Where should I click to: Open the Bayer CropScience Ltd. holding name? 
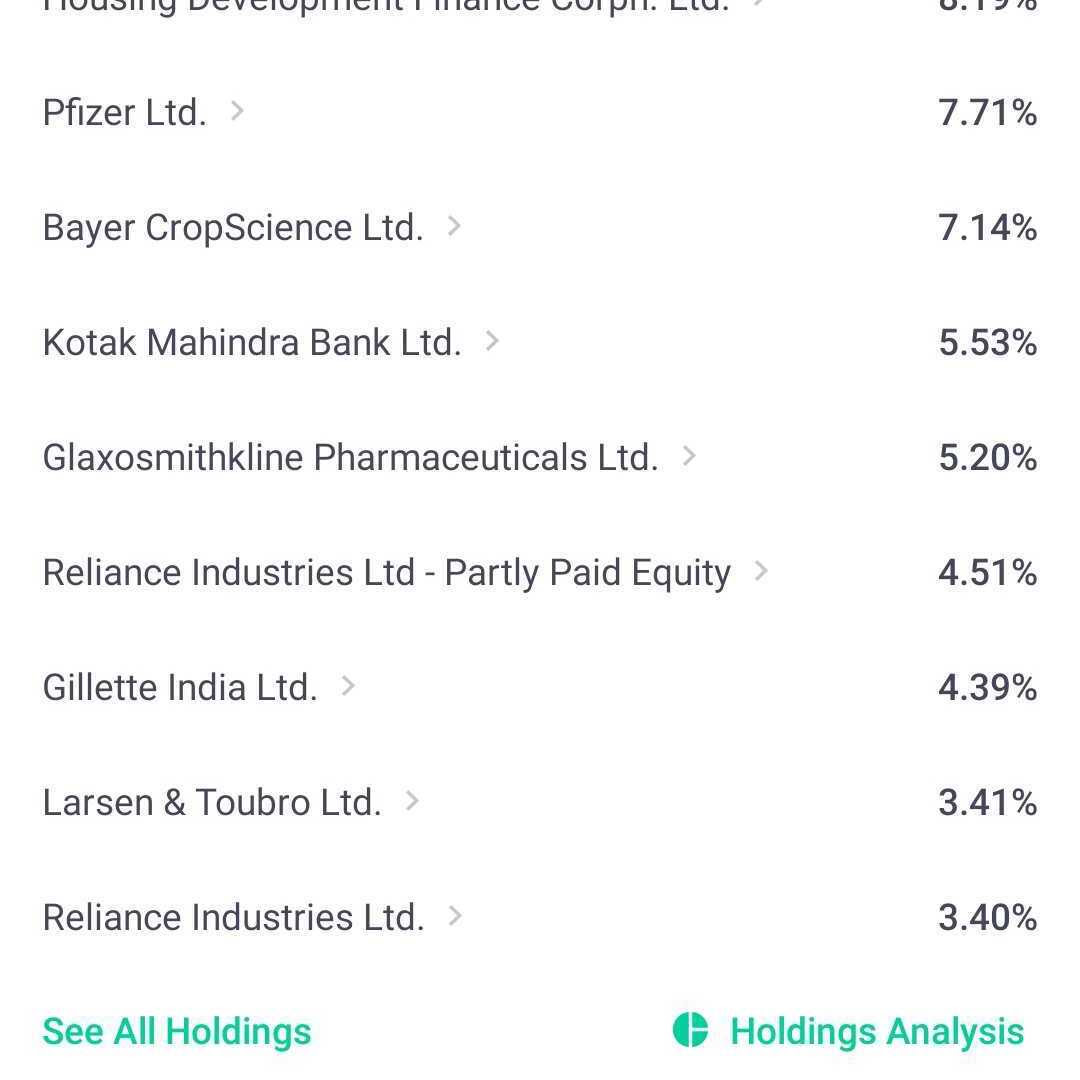pos(233,228)
